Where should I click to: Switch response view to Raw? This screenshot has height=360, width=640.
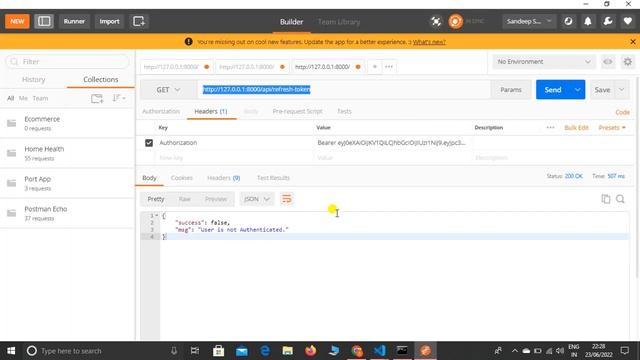(184, 199)
